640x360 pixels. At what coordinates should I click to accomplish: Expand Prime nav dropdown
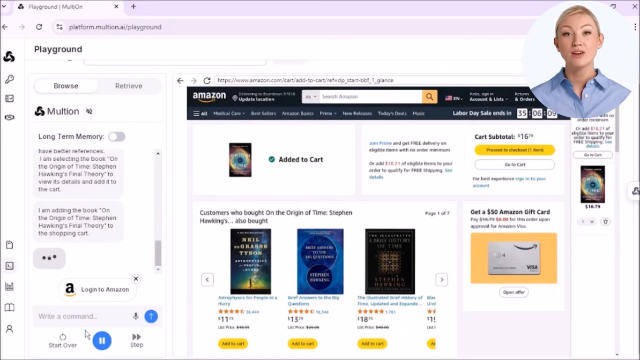point(328,113)
